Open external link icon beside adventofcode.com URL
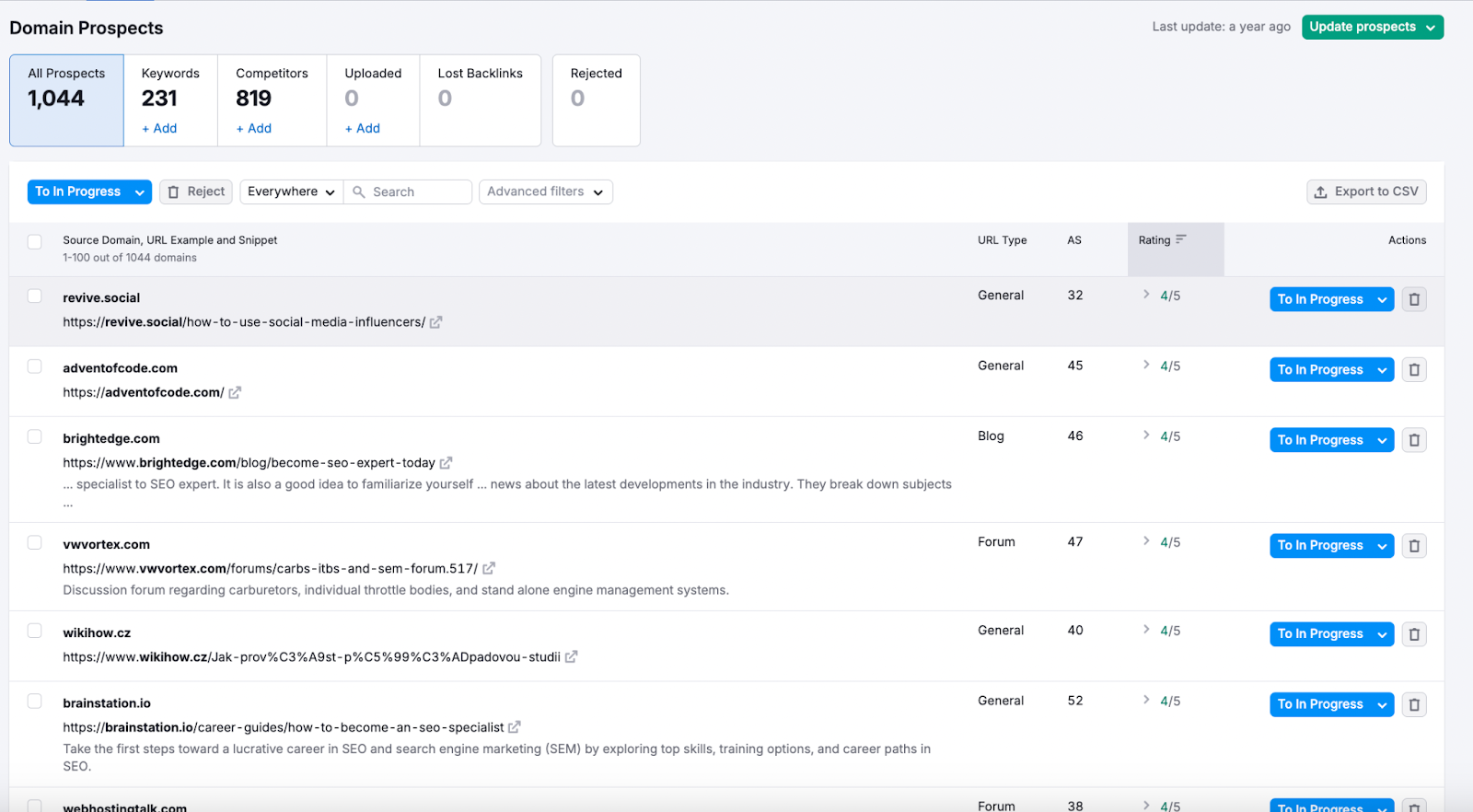 tap(235, 392)
